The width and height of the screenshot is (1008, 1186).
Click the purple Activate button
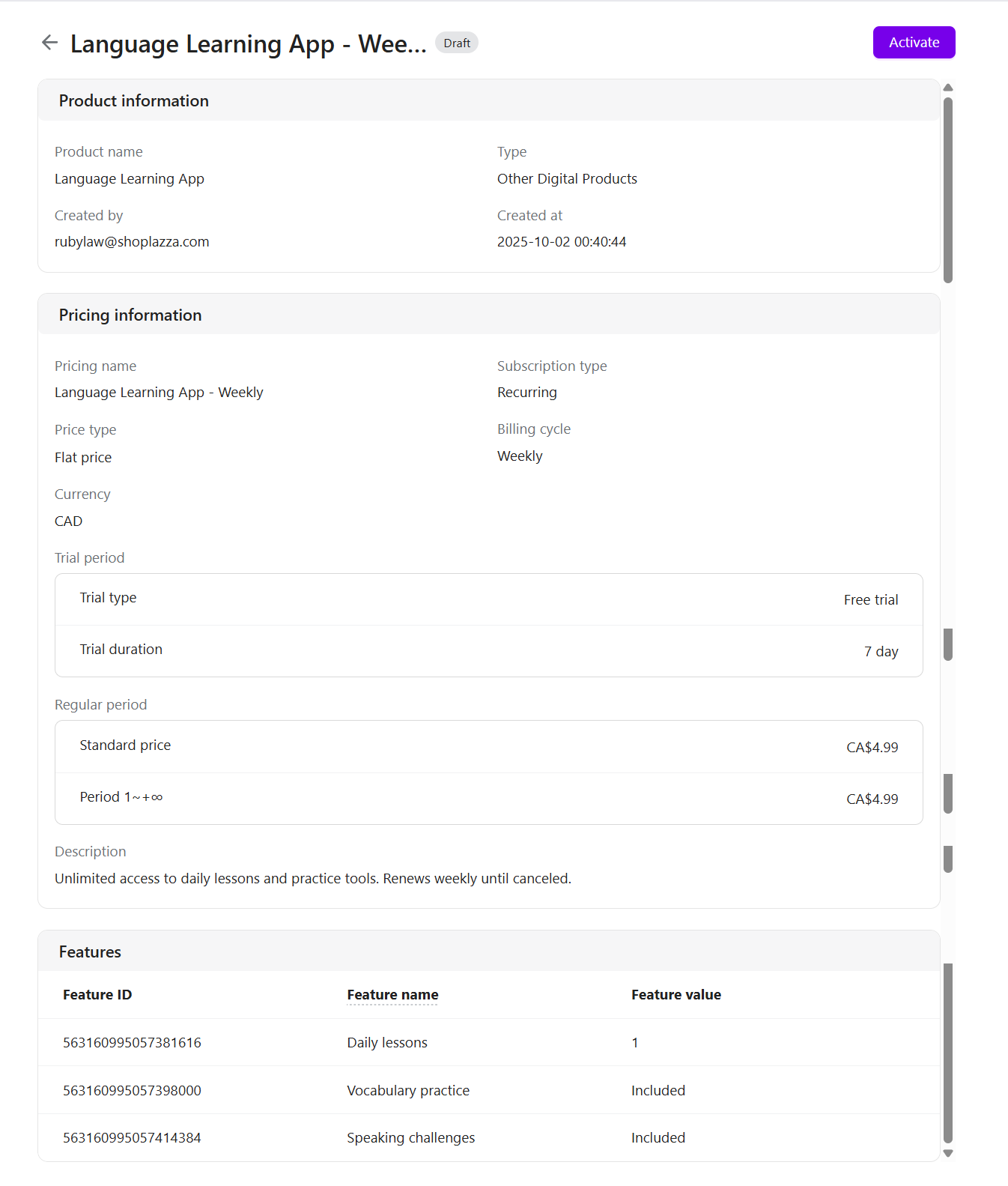click(x=914, y=43)
